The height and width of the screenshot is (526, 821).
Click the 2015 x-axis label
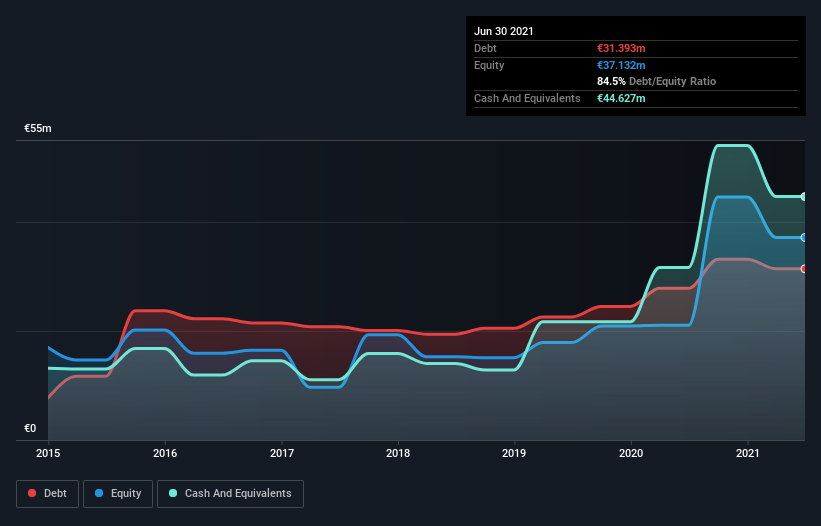click(48, 453)
